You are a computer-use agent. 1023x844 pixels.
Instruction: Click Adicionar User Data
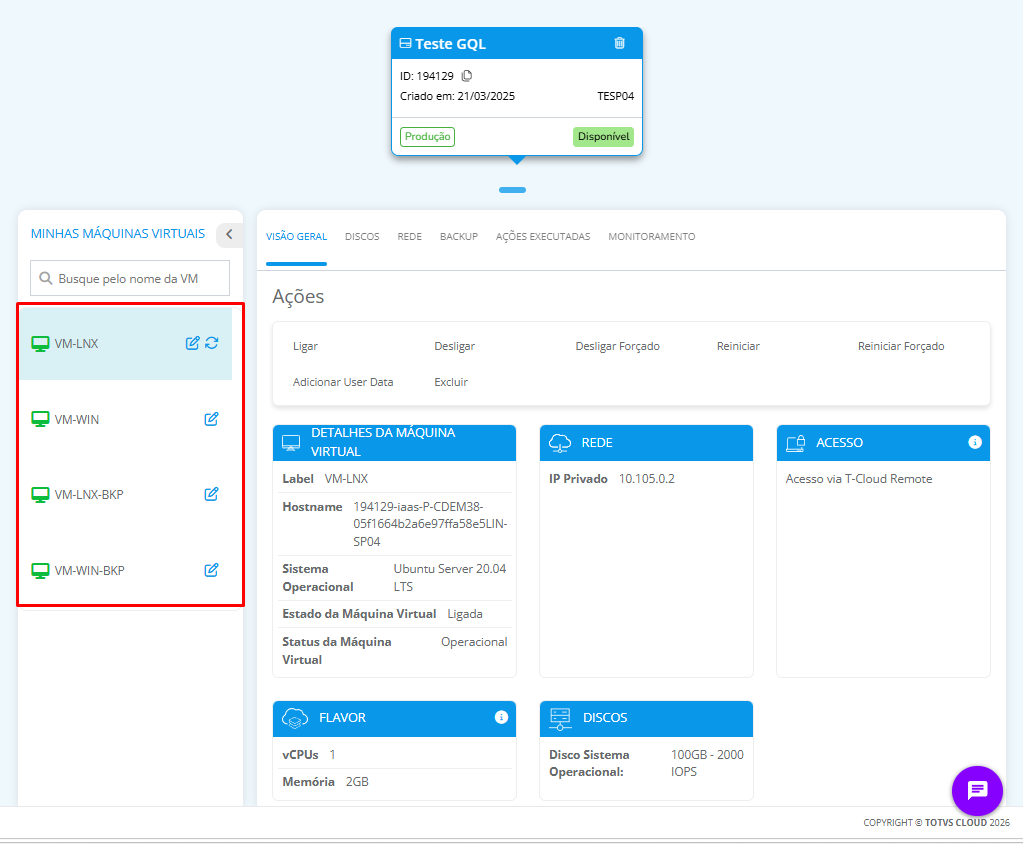click(343, 382)
